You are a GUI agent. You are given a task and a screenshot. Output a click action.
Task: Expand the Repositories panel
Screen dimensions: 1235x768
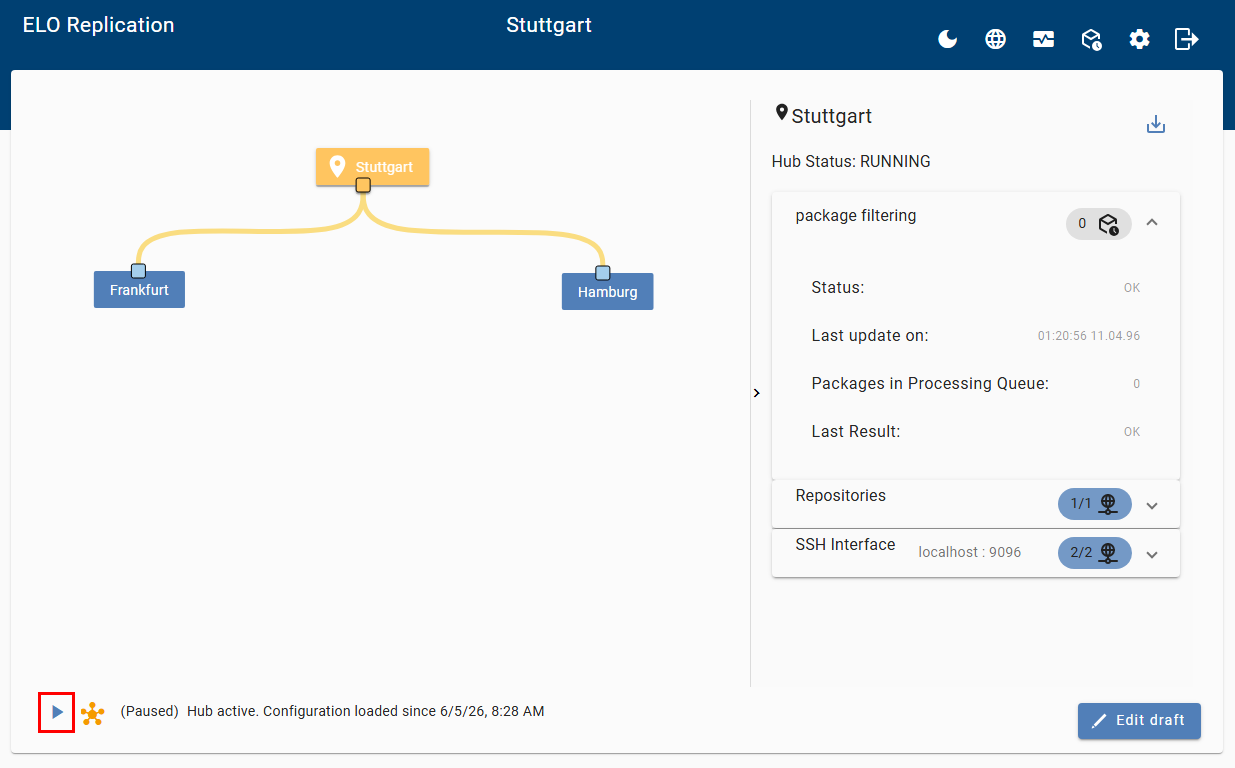click(1152, 505)
